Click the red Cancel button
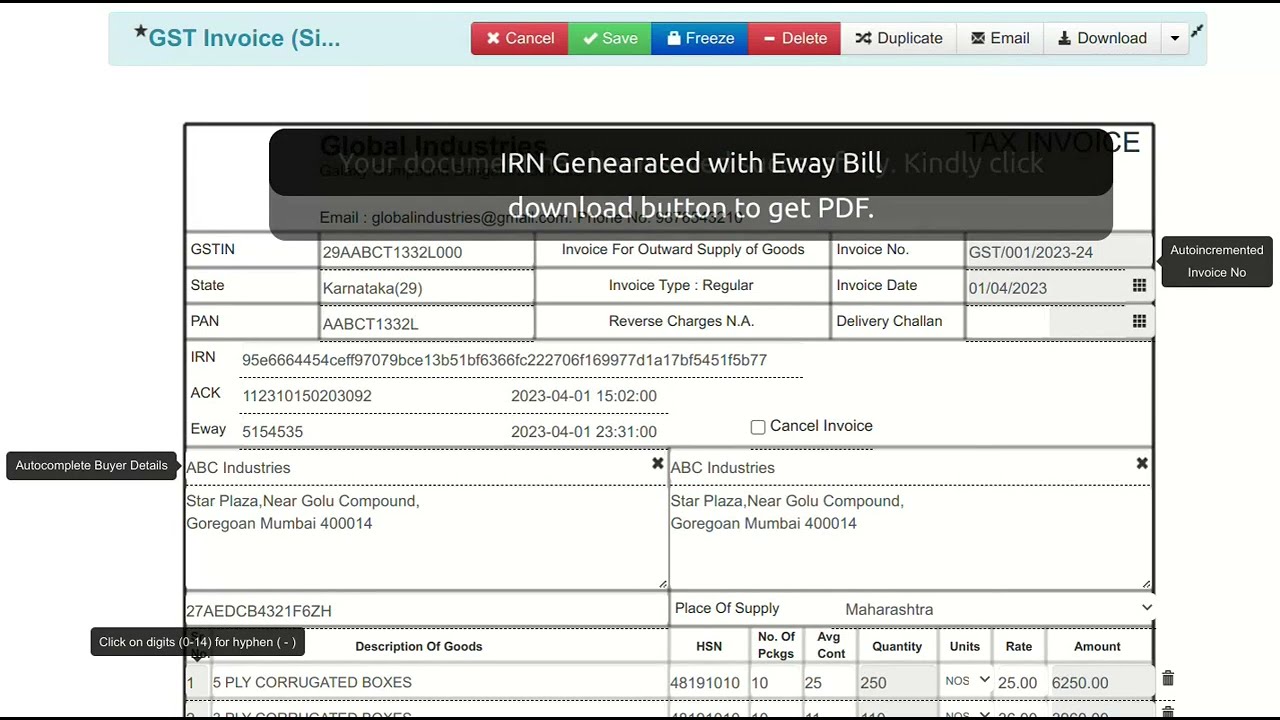Screen dimensions: 1280x720 tap(520, 38)
